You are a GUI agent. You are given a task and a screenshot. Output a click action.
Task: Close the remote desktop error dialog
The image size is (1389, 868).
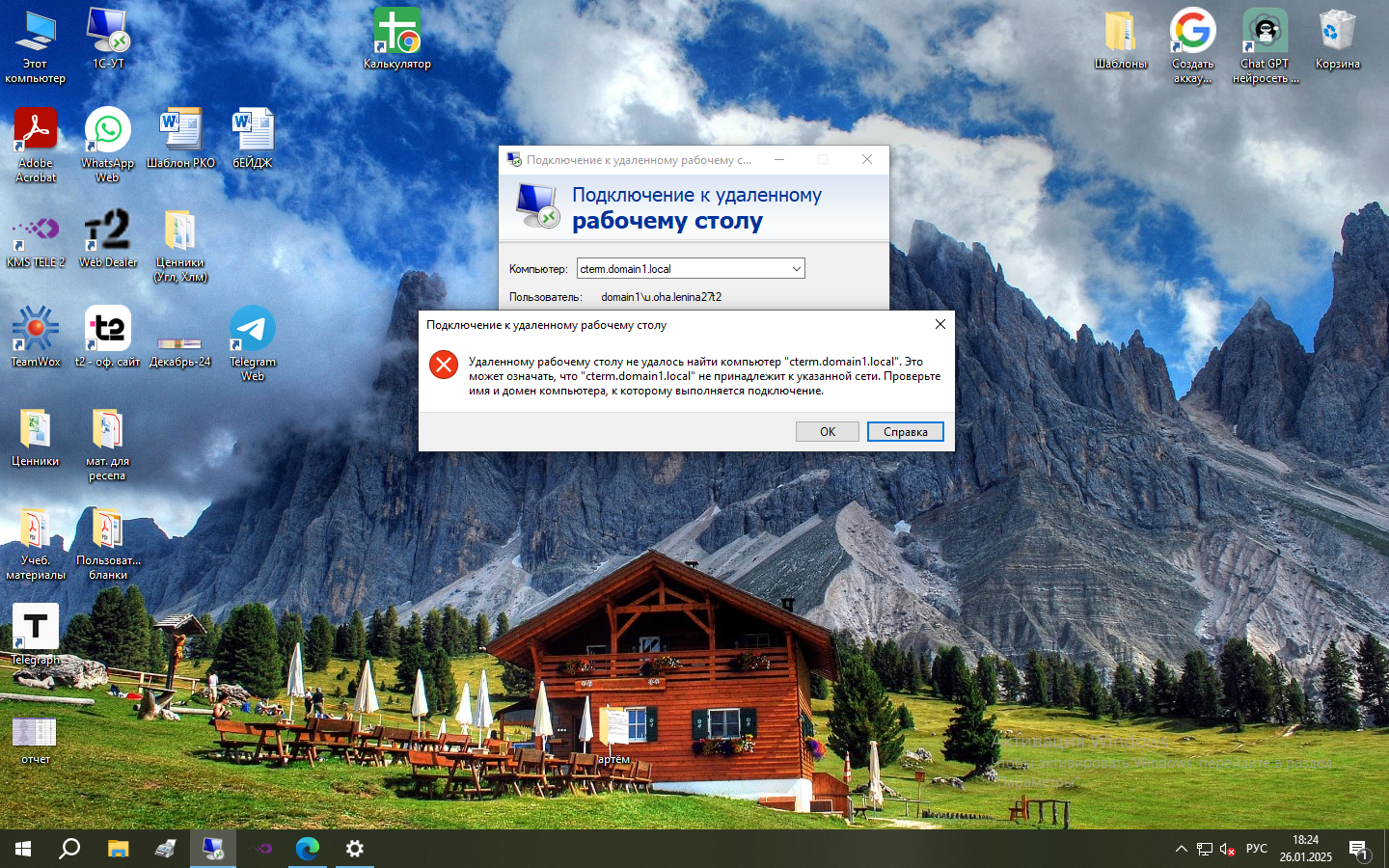click(x=940, y=325)
